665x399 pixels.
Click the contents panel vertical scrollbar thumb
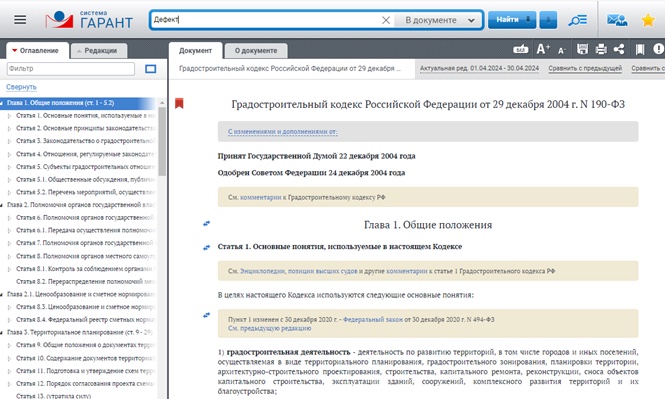click(x=162, y=141)
